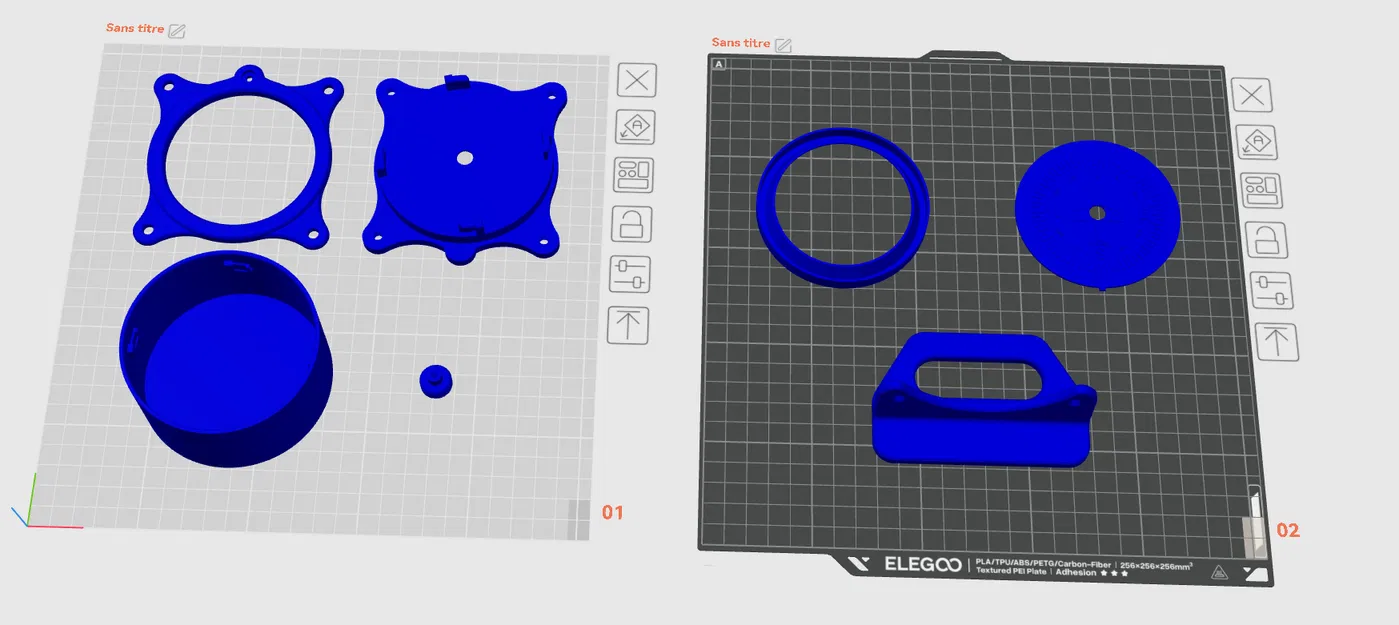Arrange objects on plate 02
This screenshot has width=1399, height=625.
[1261, 190]
